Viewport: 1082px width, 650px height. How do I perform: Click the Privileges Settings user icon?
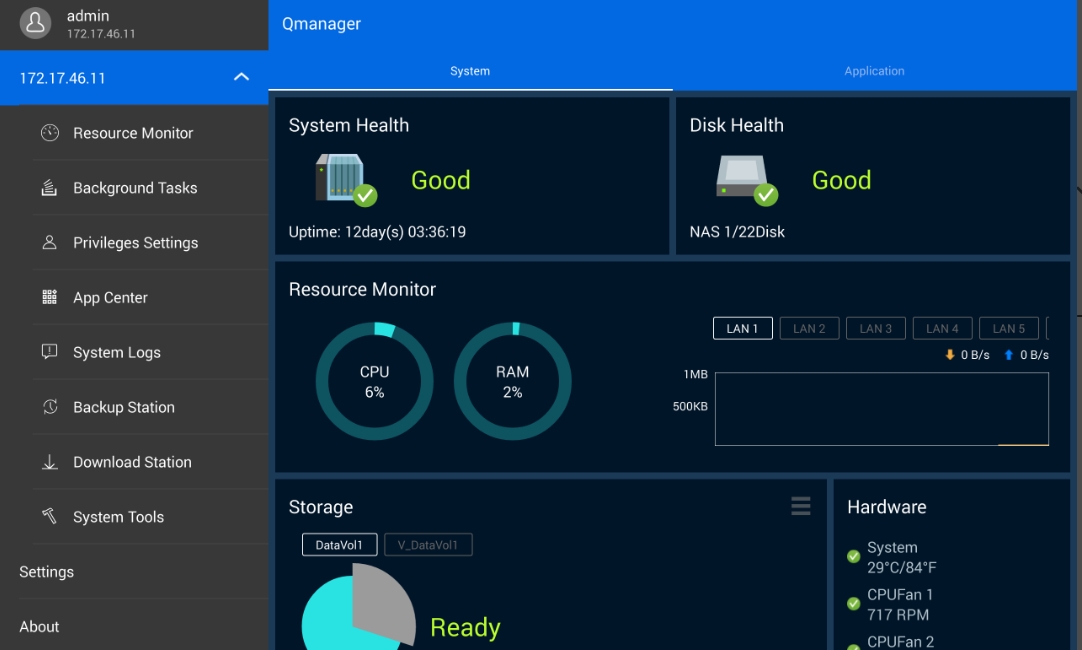tap(49, 243)
